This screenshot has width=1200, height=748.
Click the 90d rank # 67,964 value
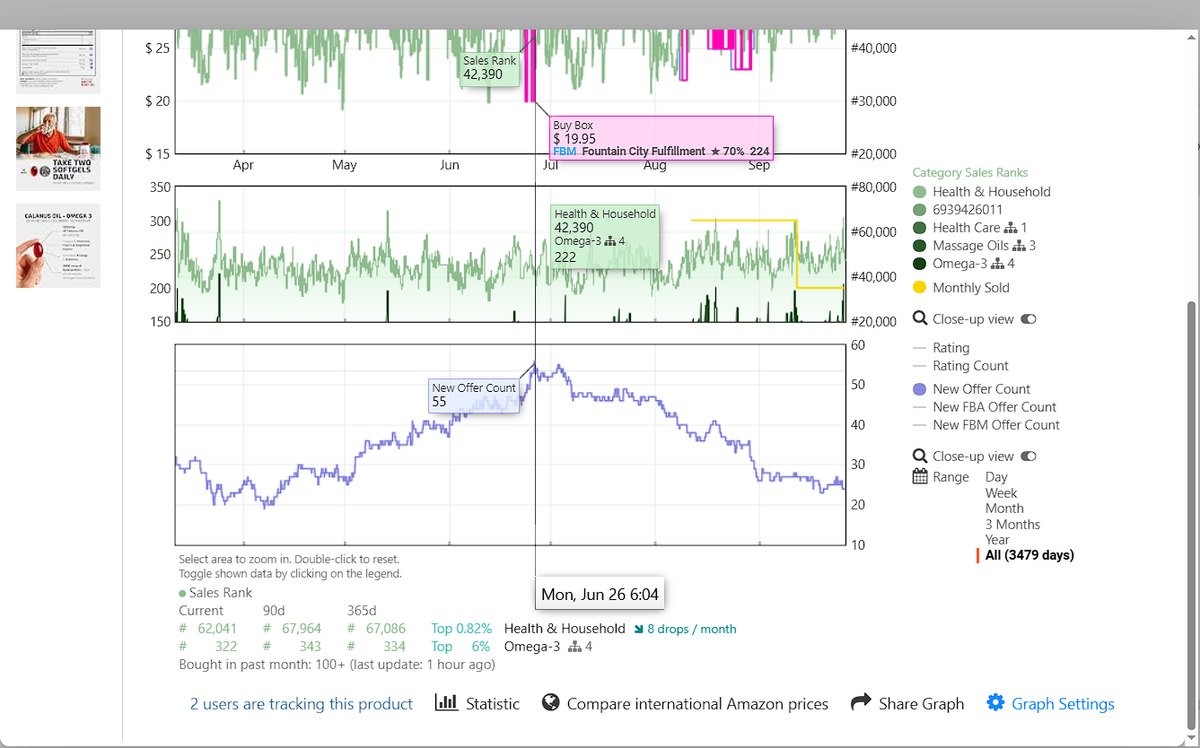[293, 629]
